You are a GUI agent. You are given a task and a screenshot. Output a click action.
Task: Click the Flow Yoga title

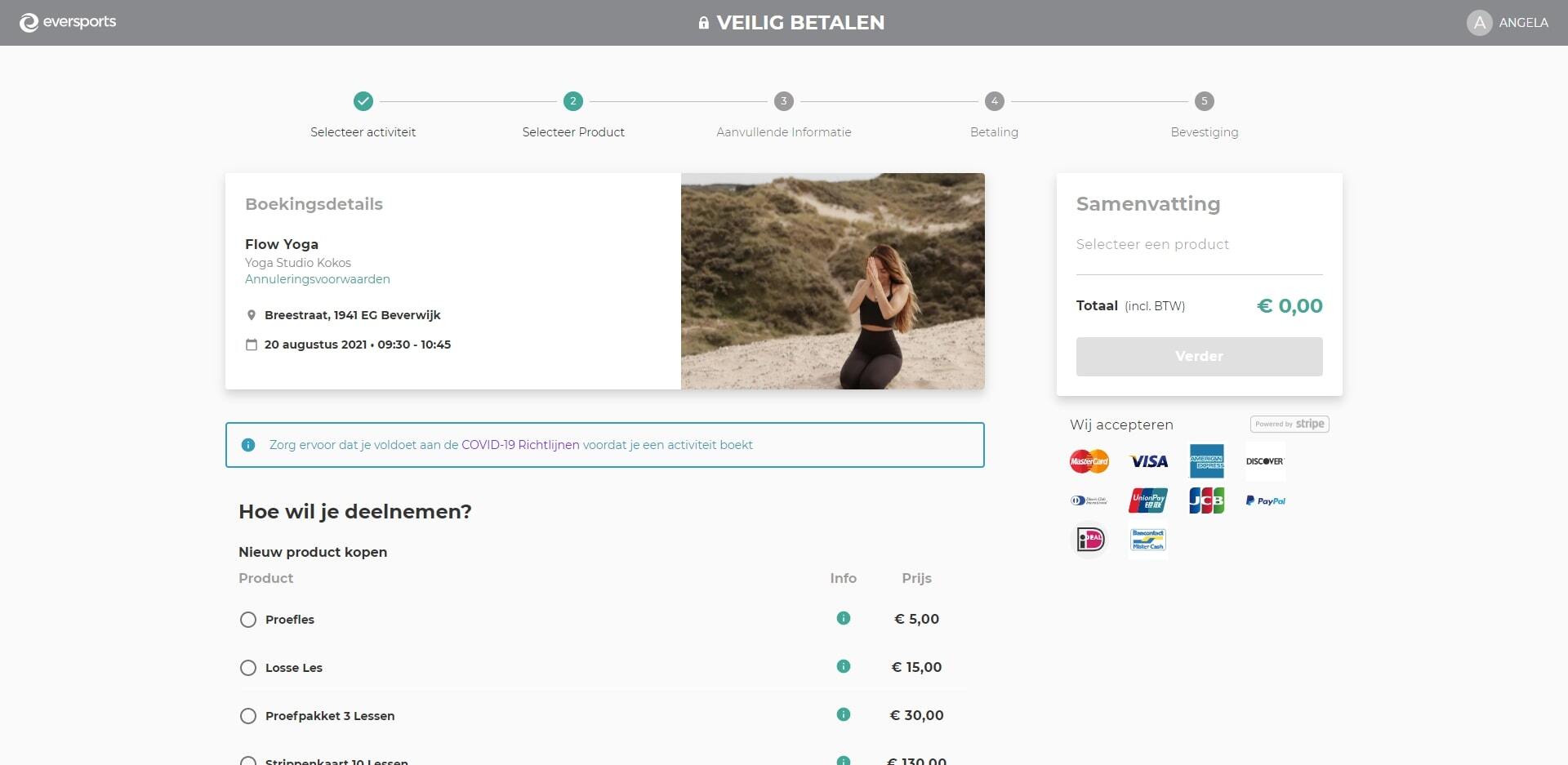(x=282, y=244)
